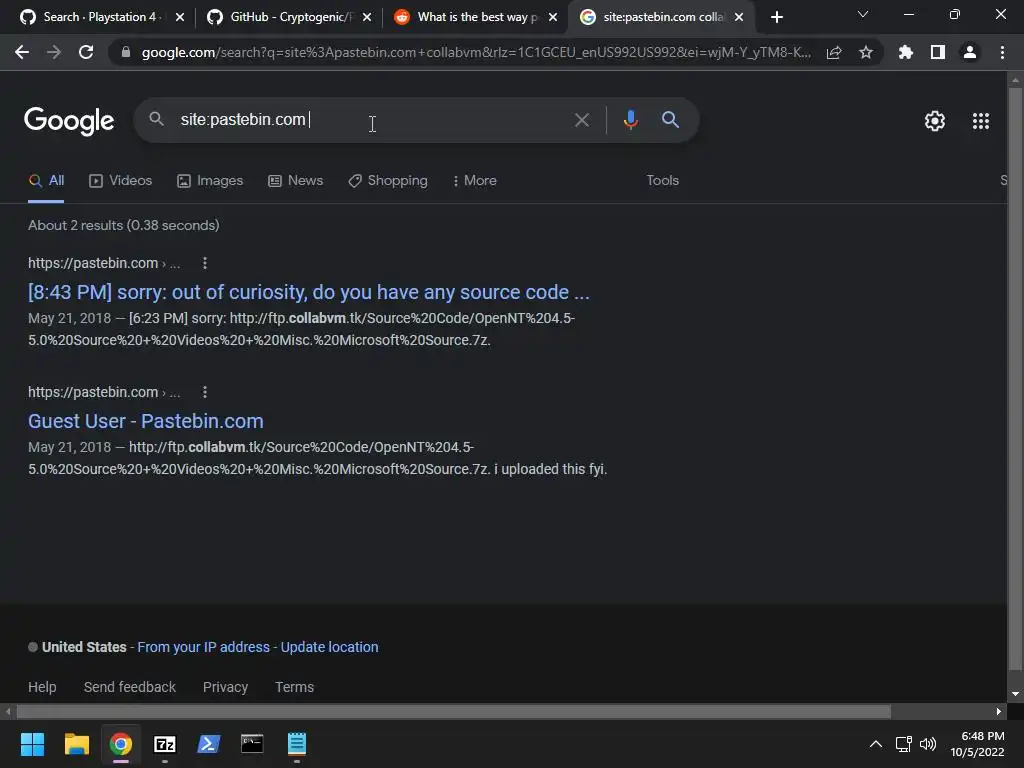Open Command Prompt from taskbar
1024x768 pixels.
coord(252,744)
